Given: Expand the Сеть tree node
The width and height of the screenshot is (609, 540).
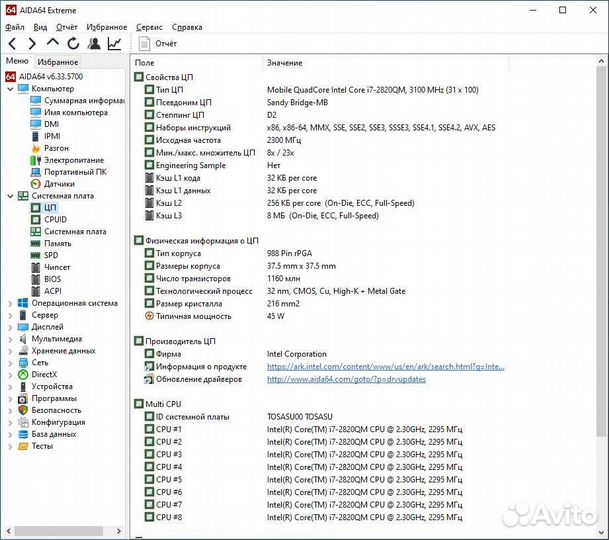Looking at the screenshot, I should [x=10, y=363].
